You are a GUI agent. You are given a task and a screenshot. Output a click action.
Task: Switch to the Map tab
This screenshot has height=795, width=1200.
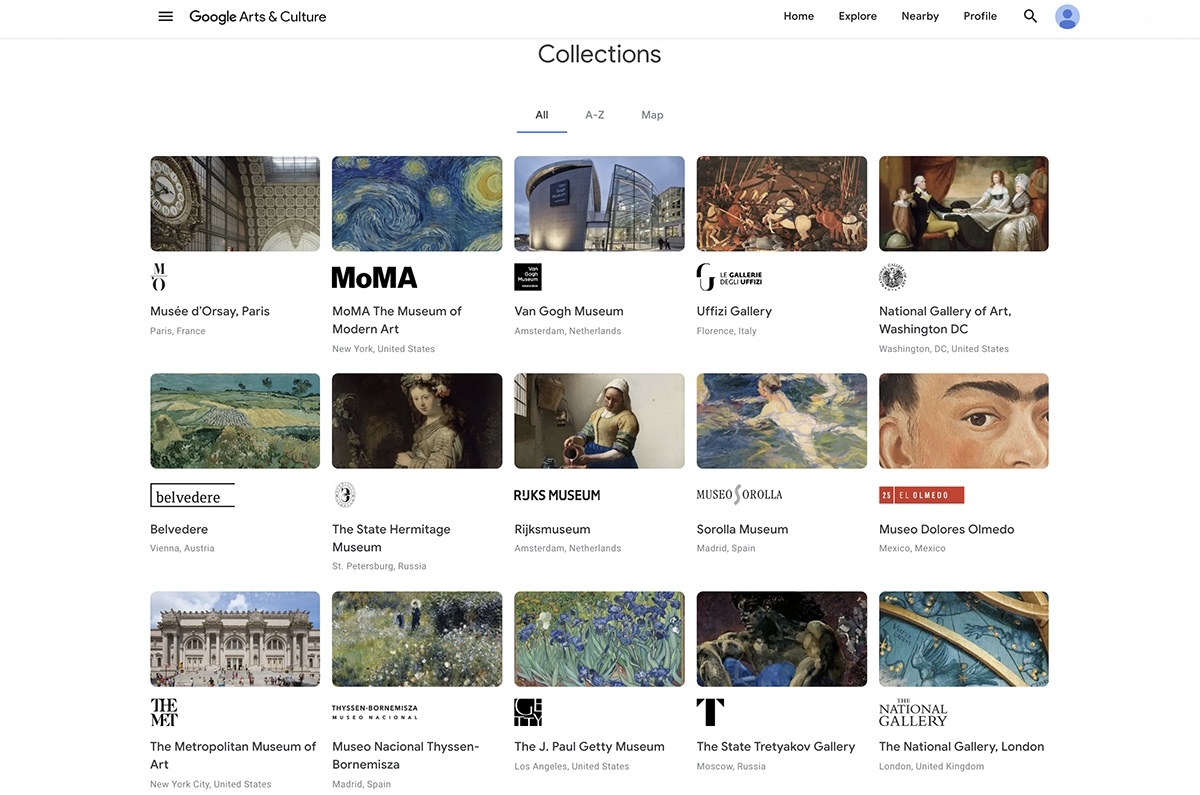pyautogui.click(x=652, y=115)
